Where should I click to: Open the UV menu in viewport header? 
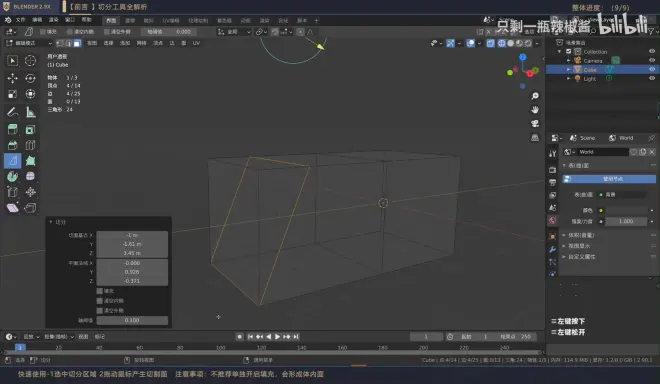(x=196, y=43)
